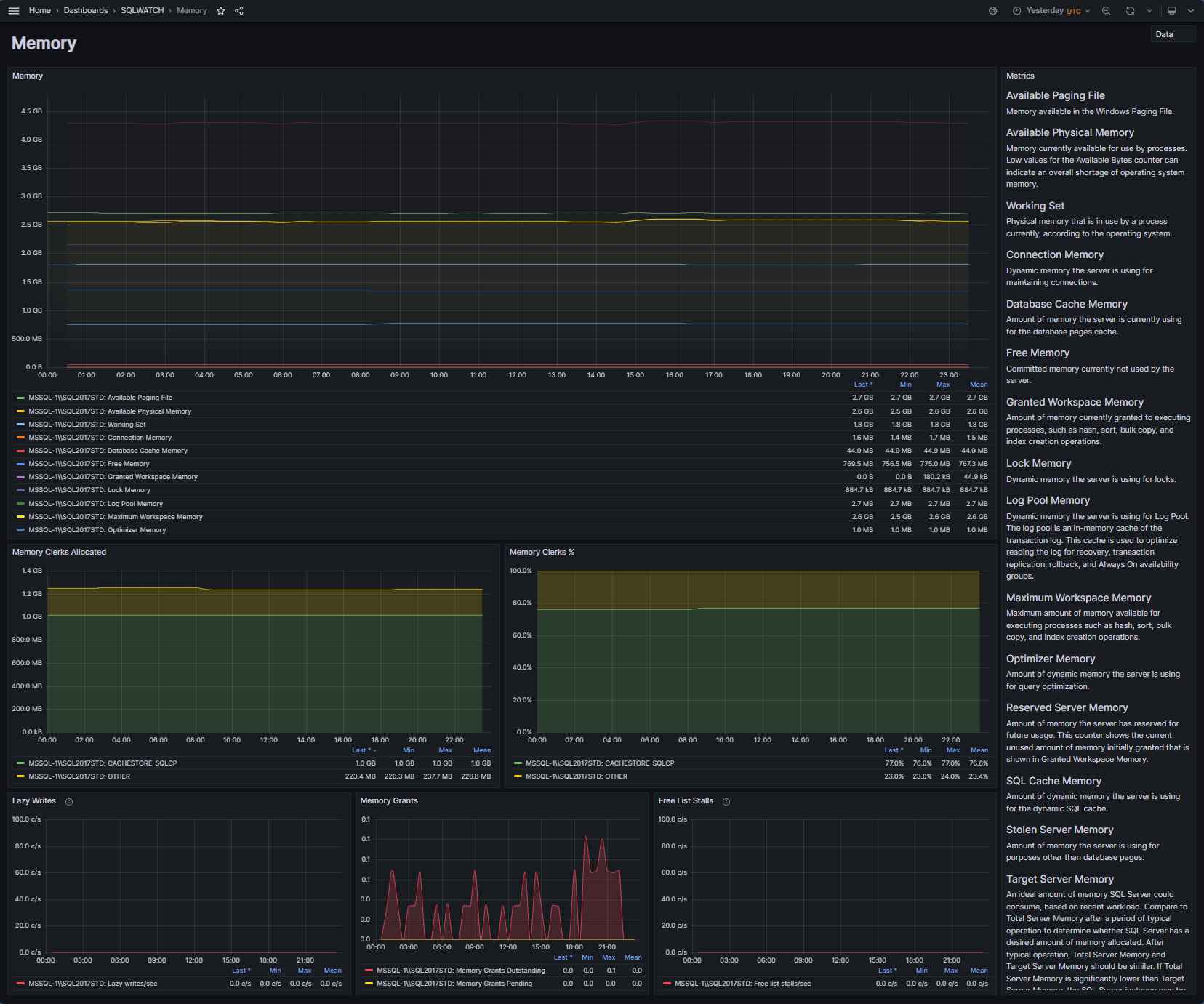The width and height of the screenshot is (1204, 1004).
Task: Share the dashboard via share icon
Action: (x=239, y=11)
